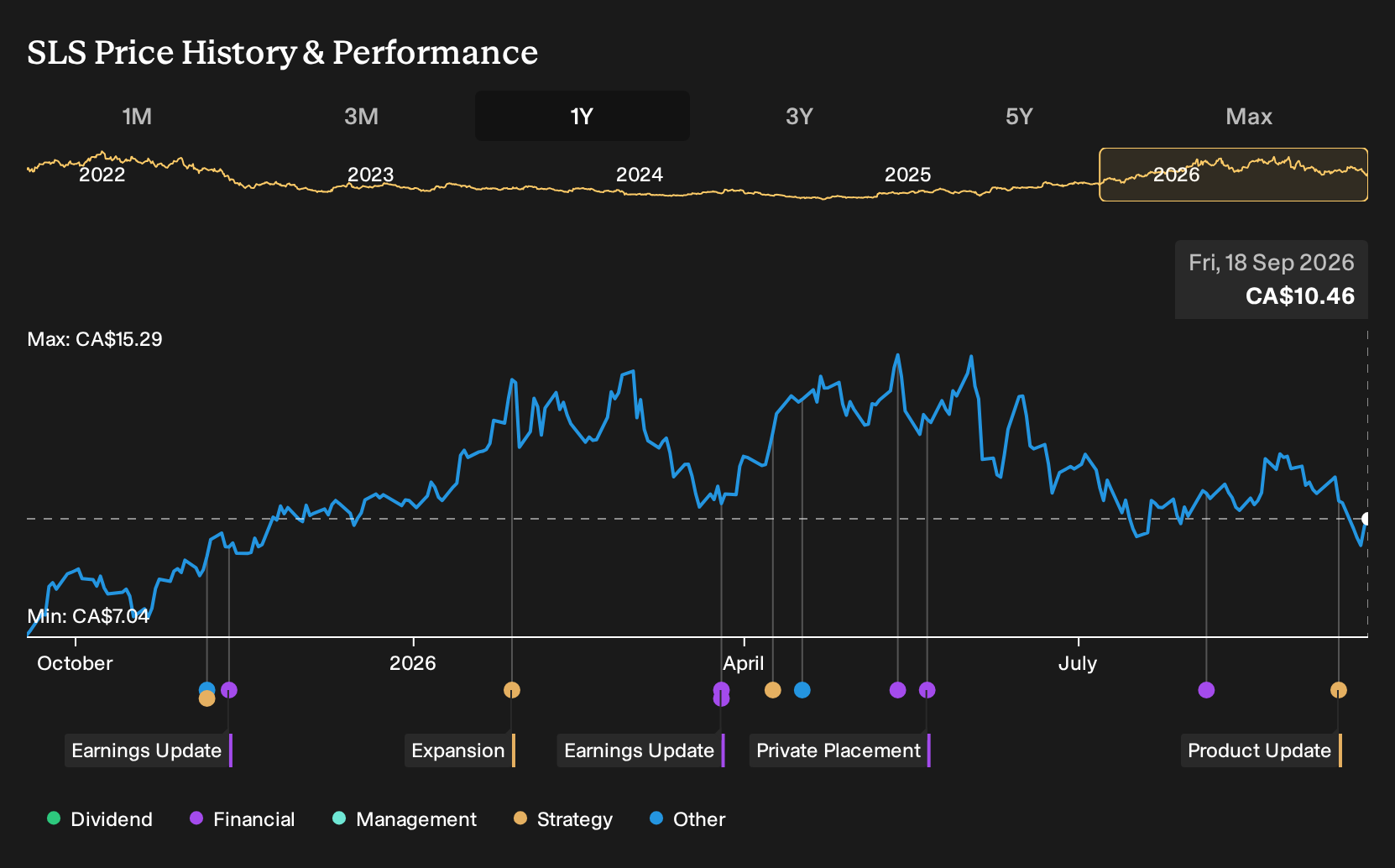
Task: Click the Max: CA$15.29 label
Action: 95,339
